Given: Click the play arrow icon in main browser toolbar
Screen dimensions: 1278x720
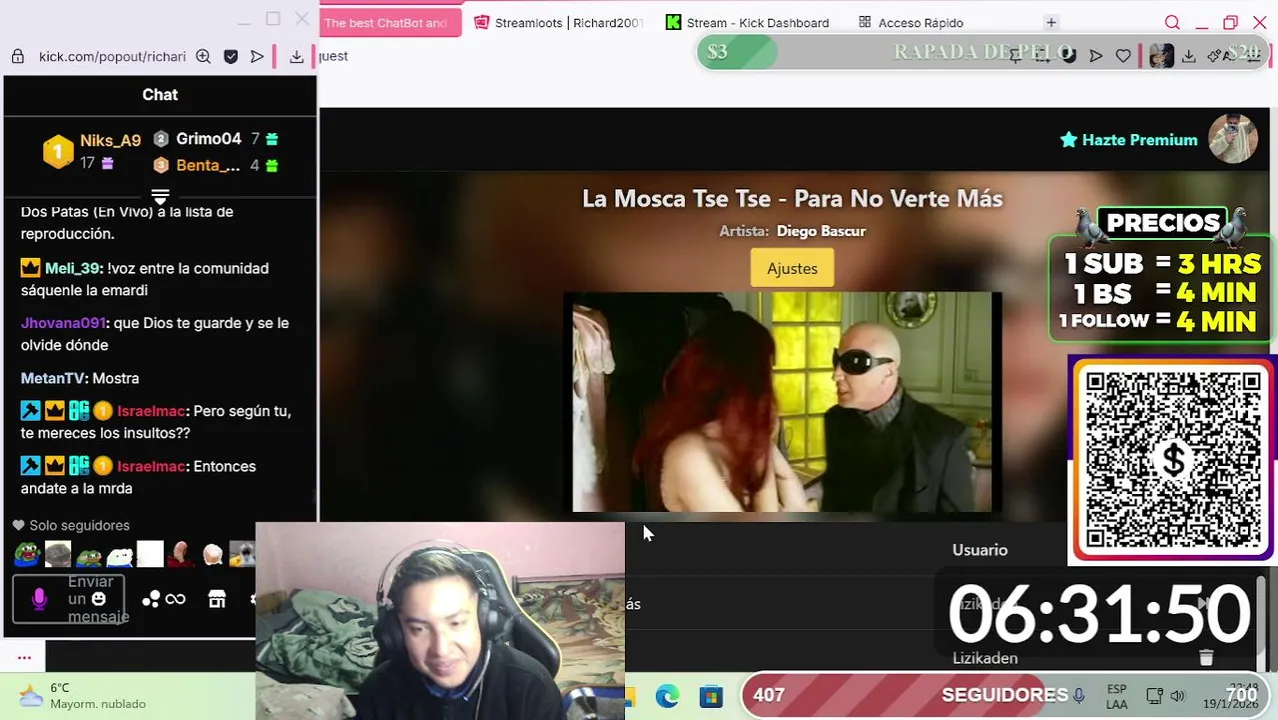Looking at the screenshot, I should coord(1096,56).
